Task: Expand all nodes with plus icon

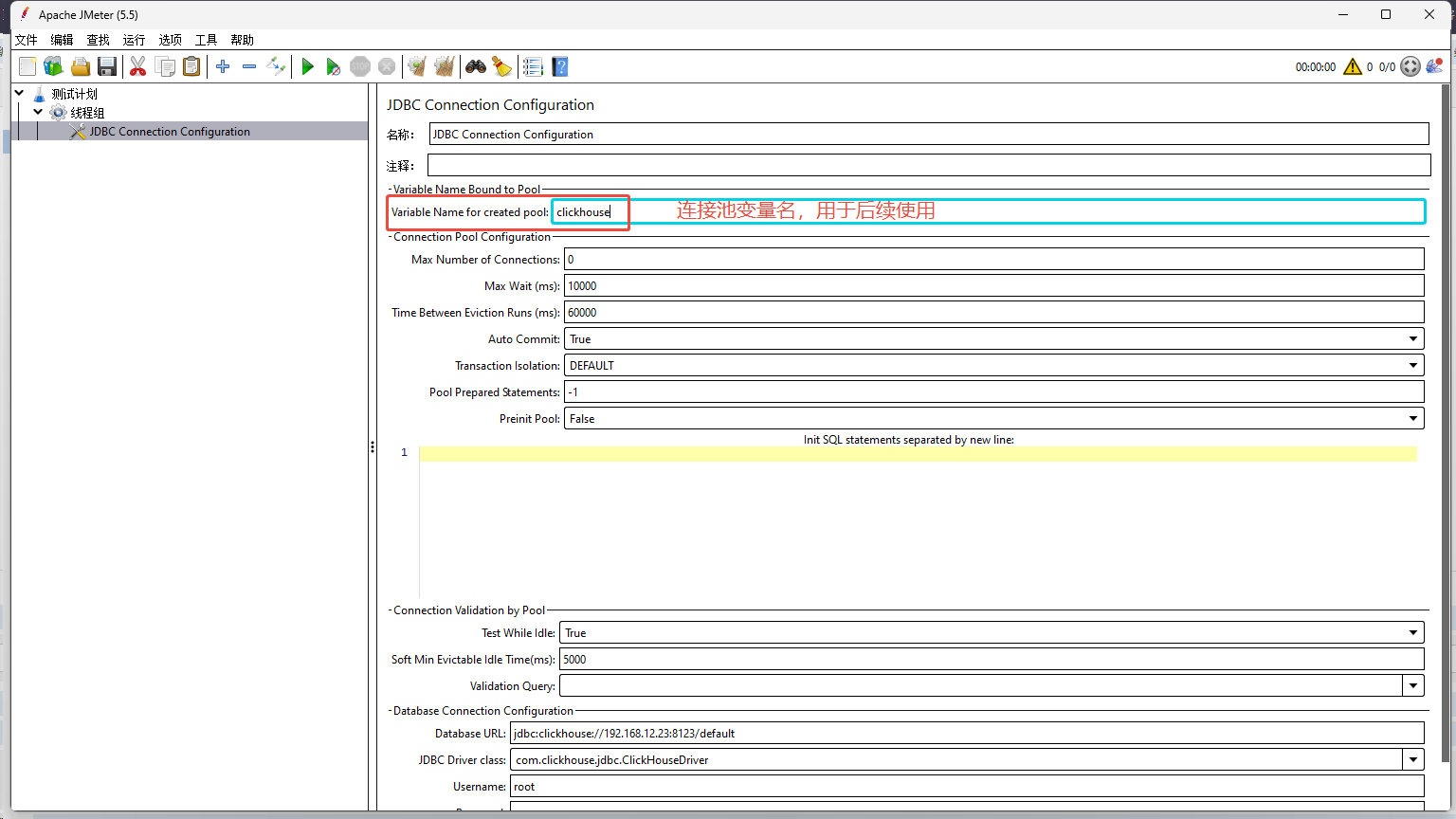Action: (223, 66)
